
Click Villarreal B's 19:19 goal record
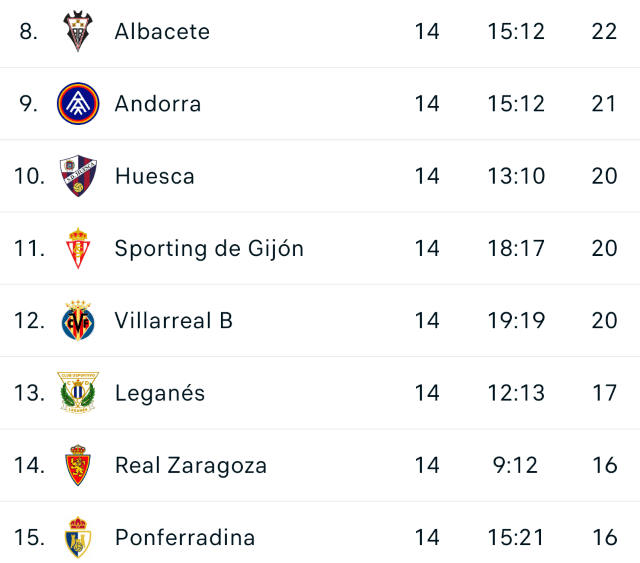point(516,321)
